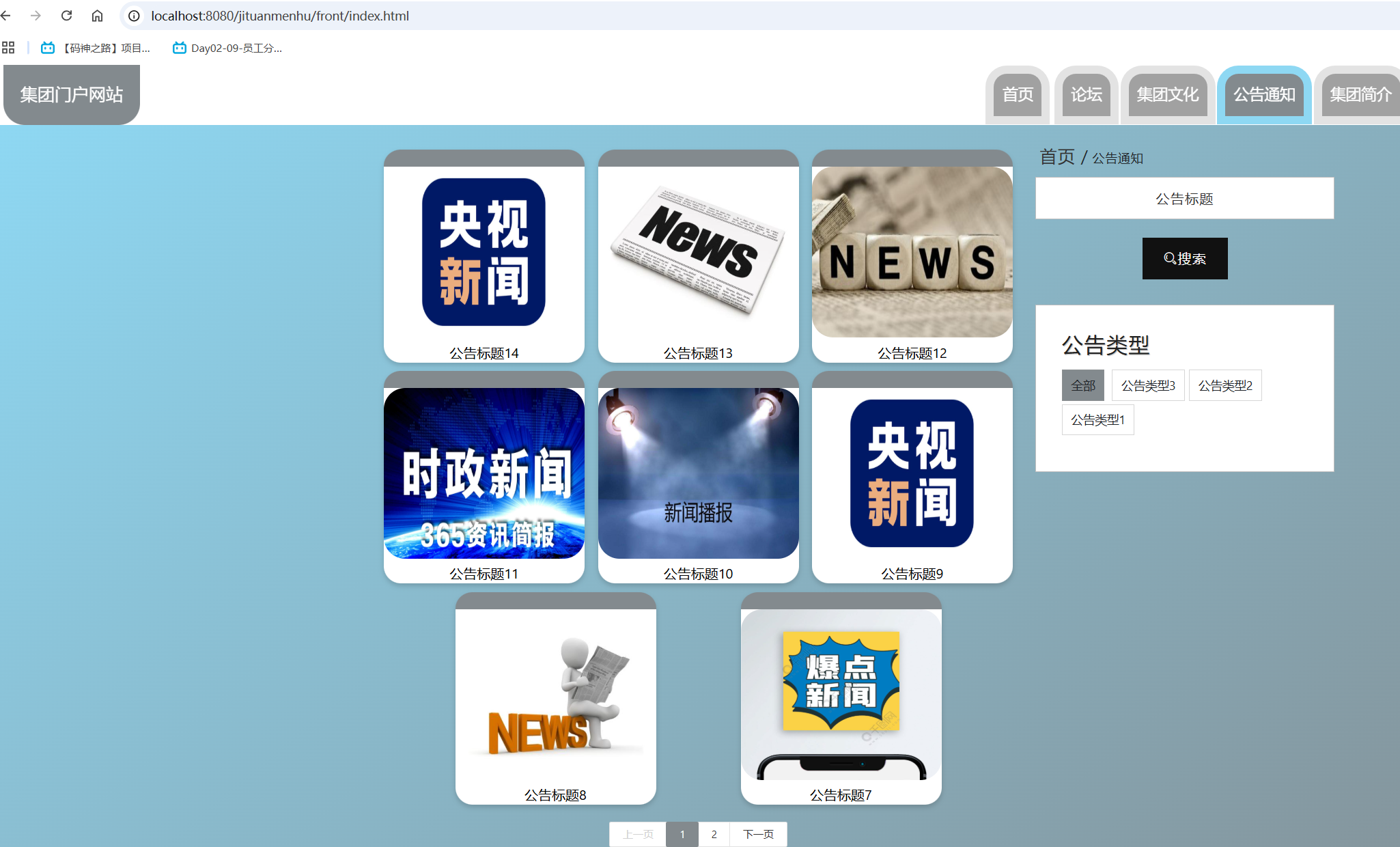Click the 上一页 pagination button
Image resolution: width=1400 pixels, height=847 pixels.
point(638,834)
